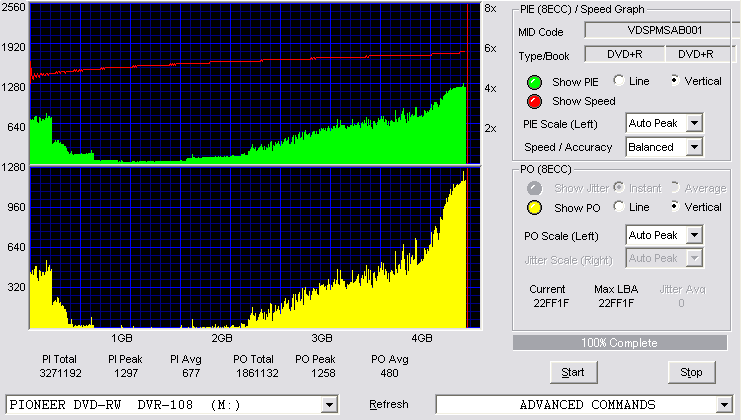This screenshot has height=420, width=742.
Task: Toggle the red Show Speed indicator
Action: 534,101
